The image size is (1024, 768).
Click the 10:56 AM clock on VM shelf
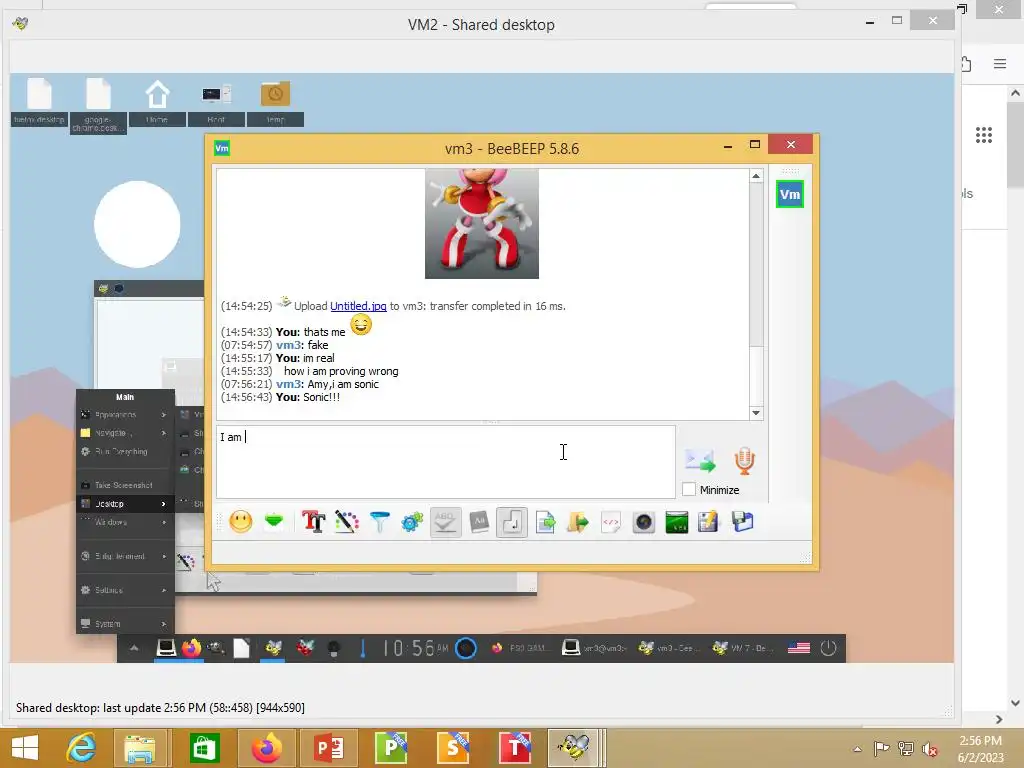415,648
